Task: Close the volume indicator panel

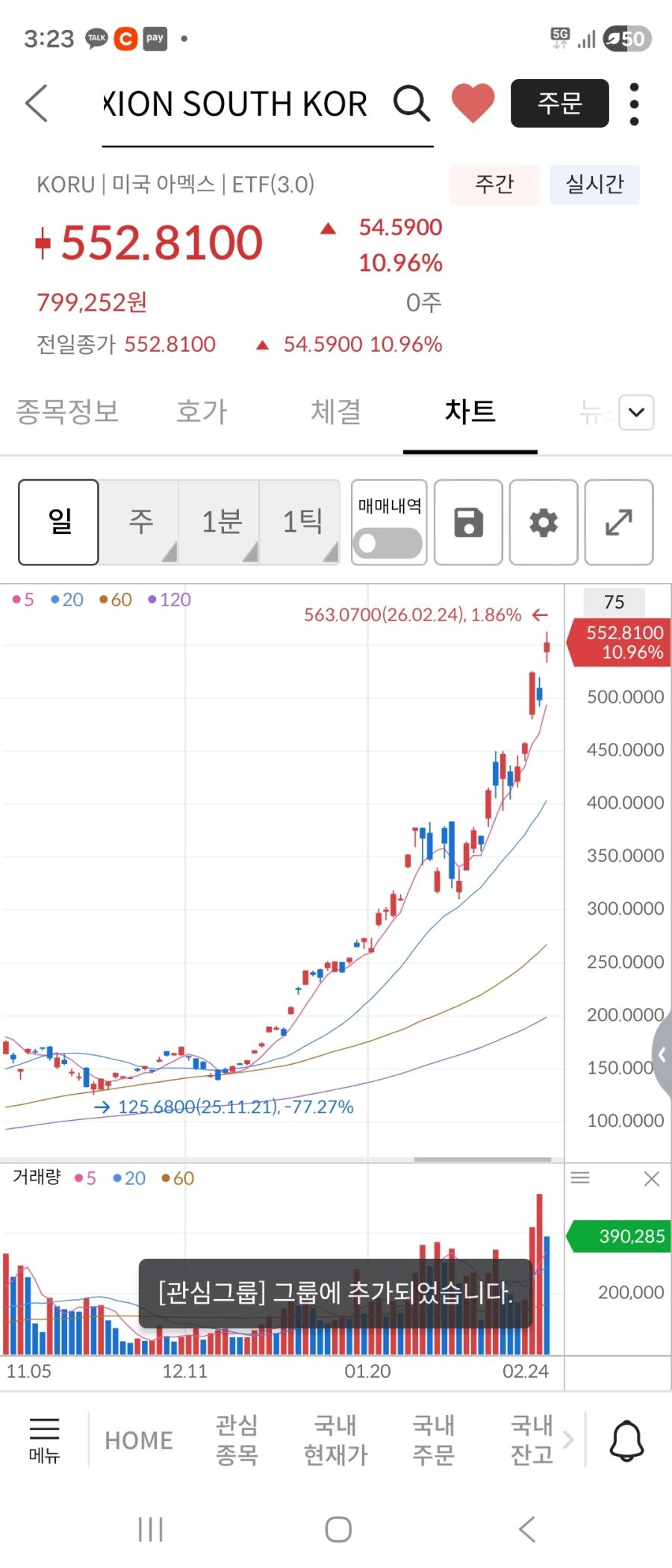Action: click(x=651, y=1179)
